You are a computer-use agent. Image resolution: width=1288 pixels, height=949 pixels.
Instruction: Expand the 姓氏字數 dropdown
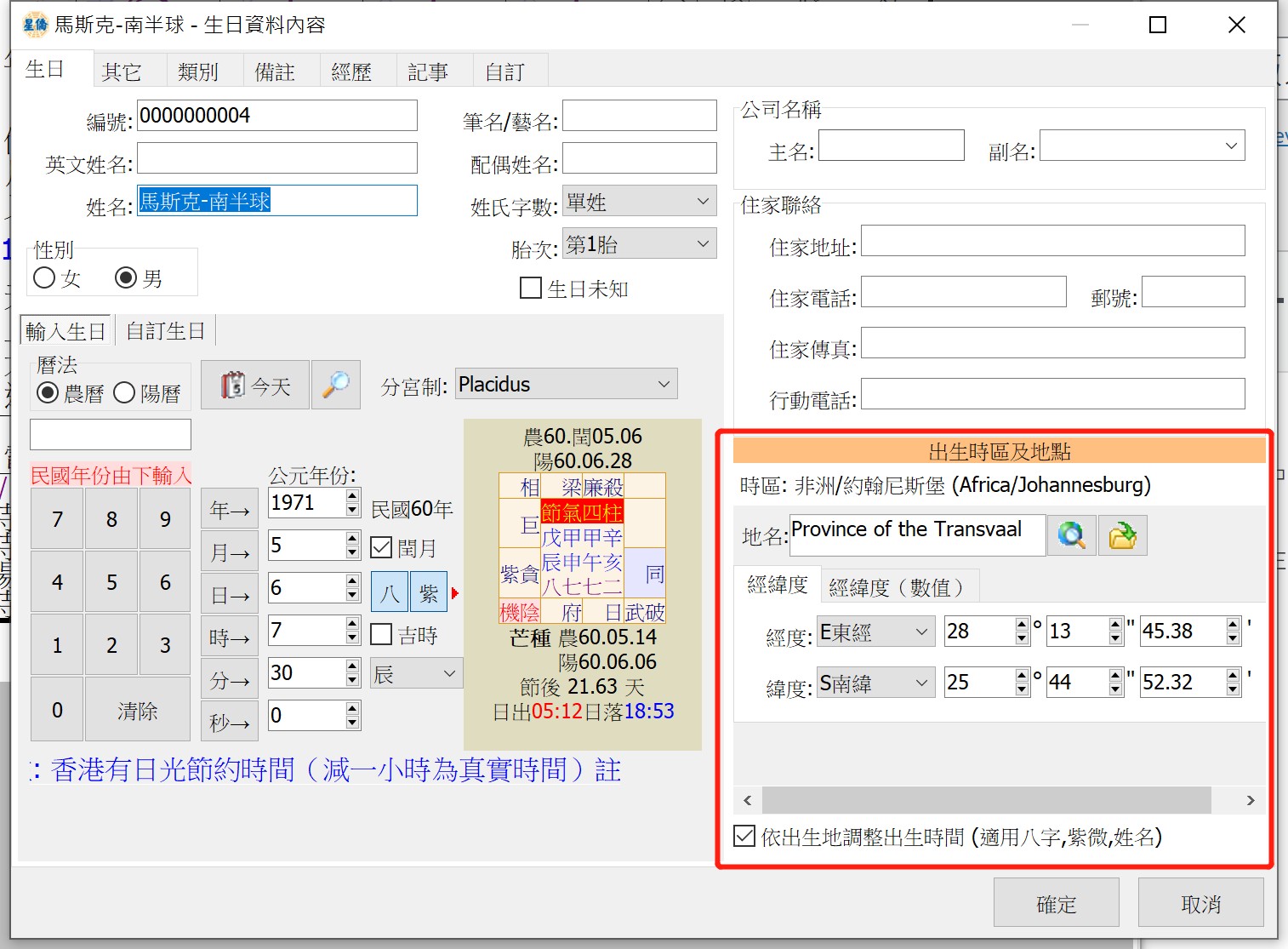(638, 202)
